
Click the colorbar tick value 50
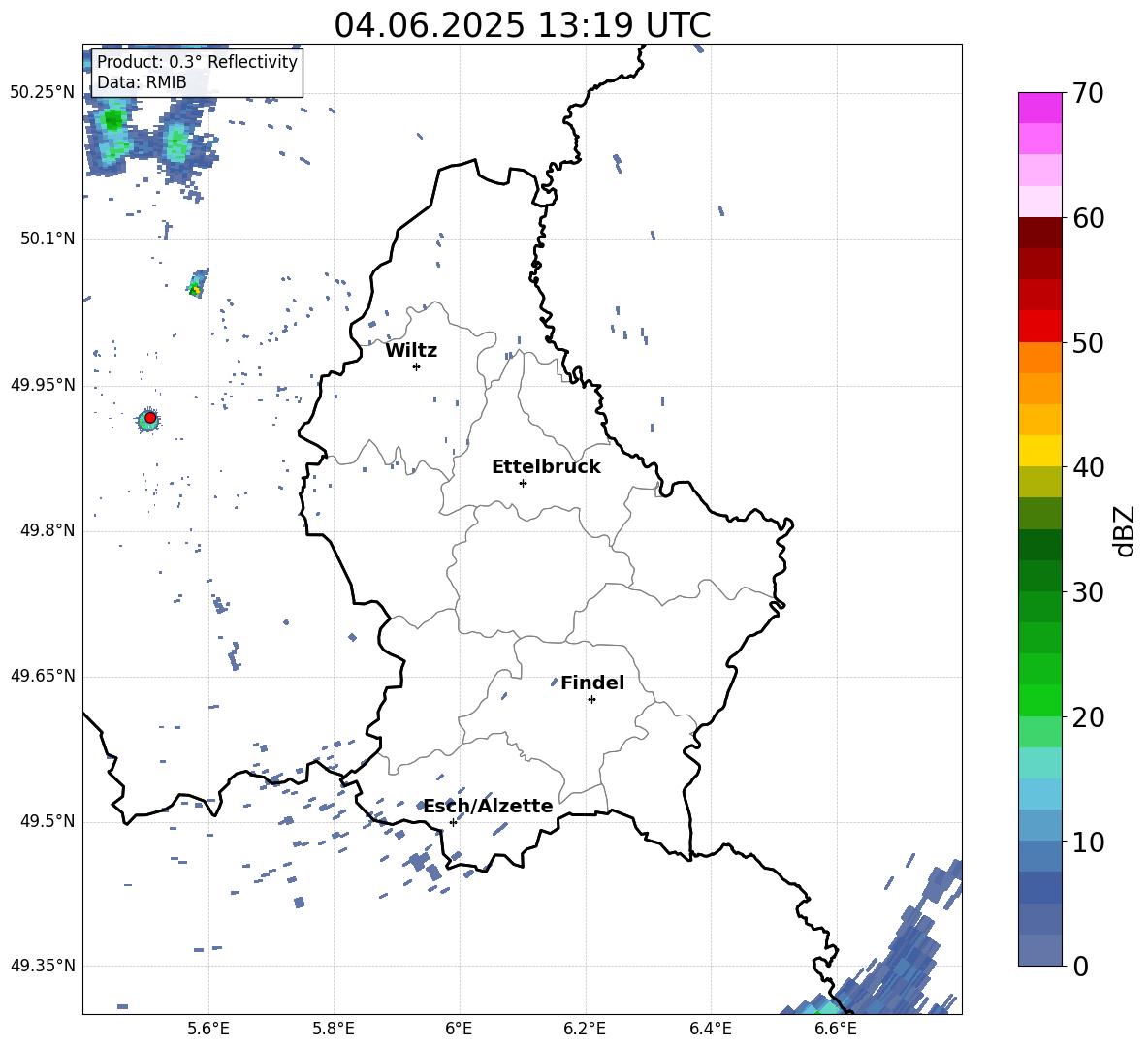pos(1088,342)
